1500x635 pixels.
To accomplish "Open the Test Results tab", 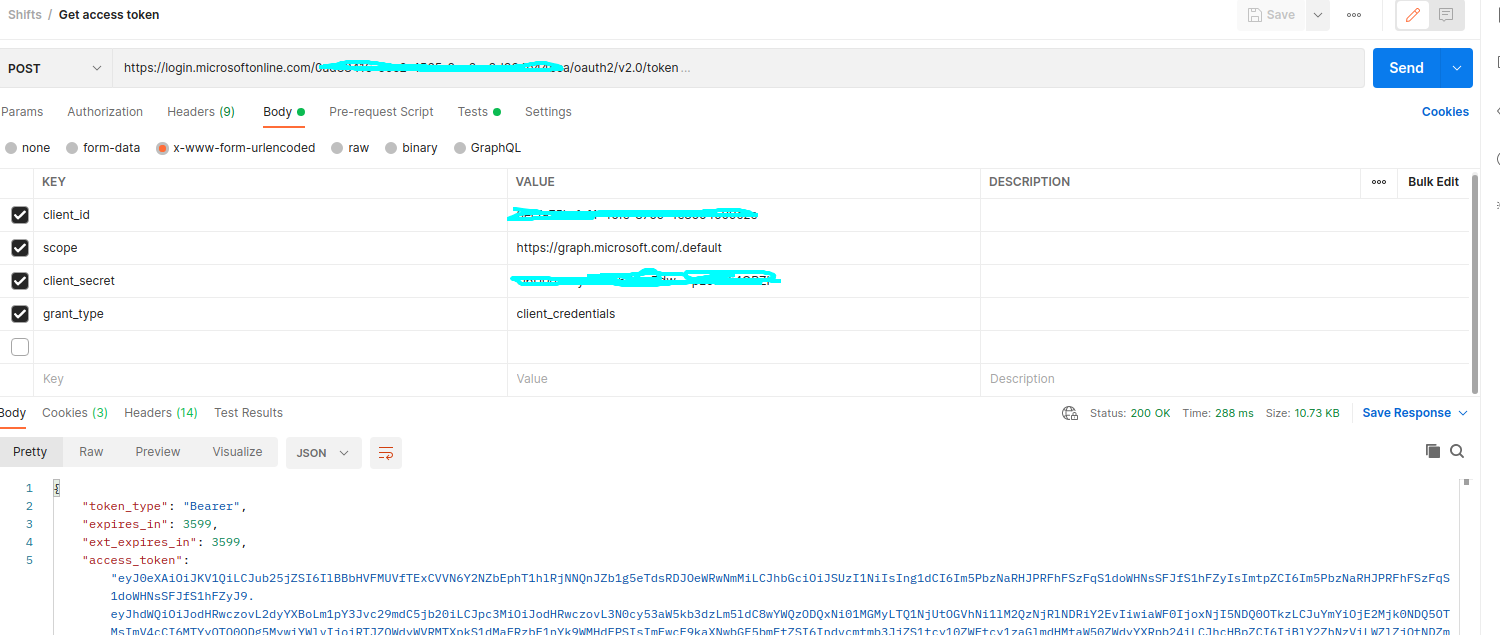I will pyautogui.click(x=248, y=413).
